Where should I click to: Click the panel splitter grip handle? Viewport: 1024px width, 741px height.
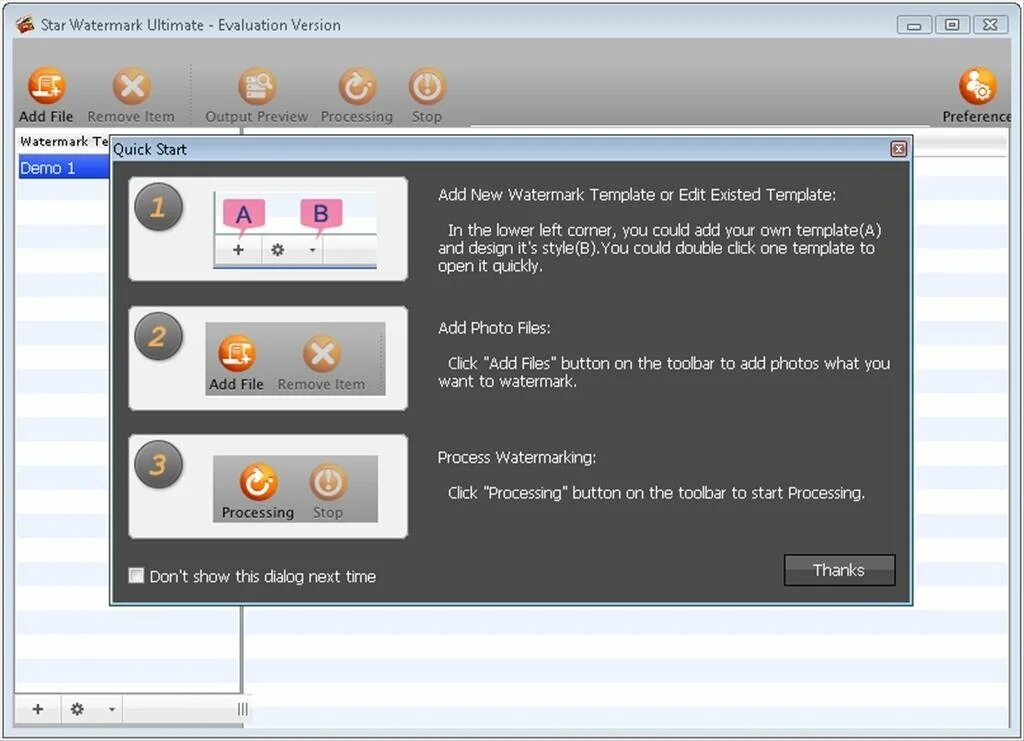click(x=242, y=709)
